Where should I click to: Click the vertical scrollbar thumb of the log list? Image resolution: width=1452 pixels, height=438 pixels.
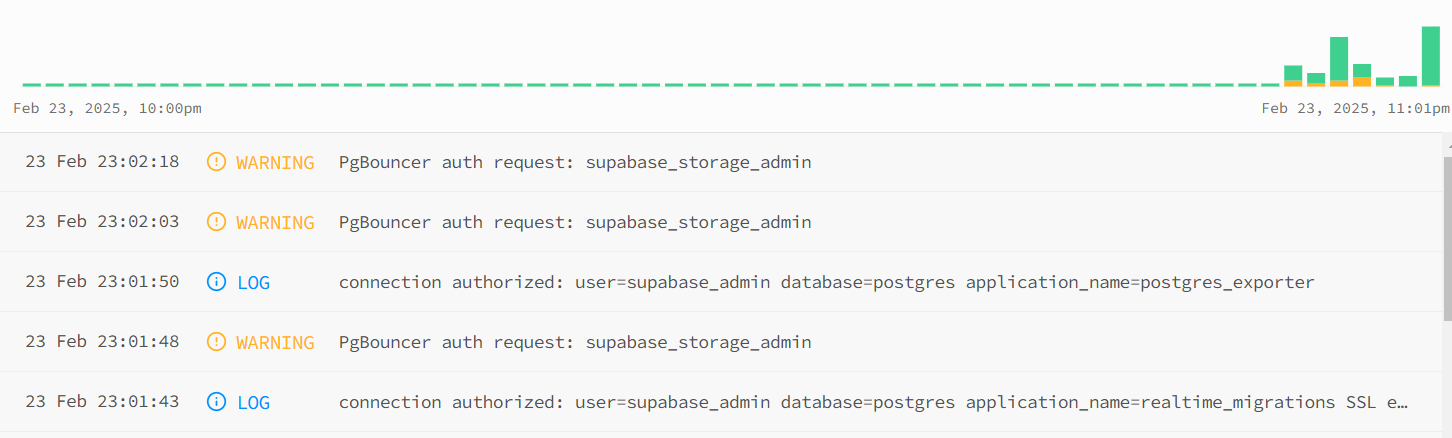pos(1447,237)
